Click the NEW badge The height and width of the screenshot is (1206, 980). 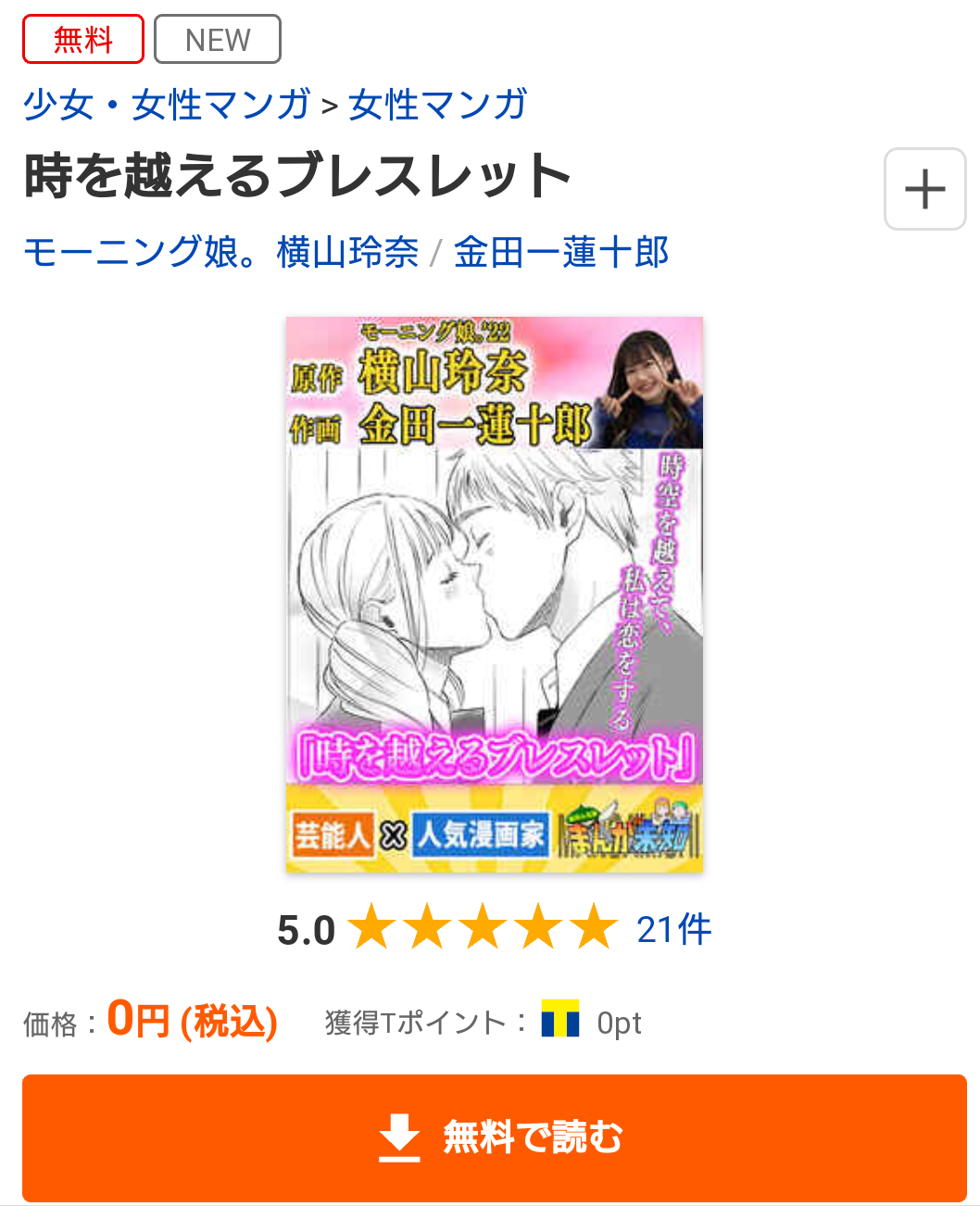tap(218, 39)
